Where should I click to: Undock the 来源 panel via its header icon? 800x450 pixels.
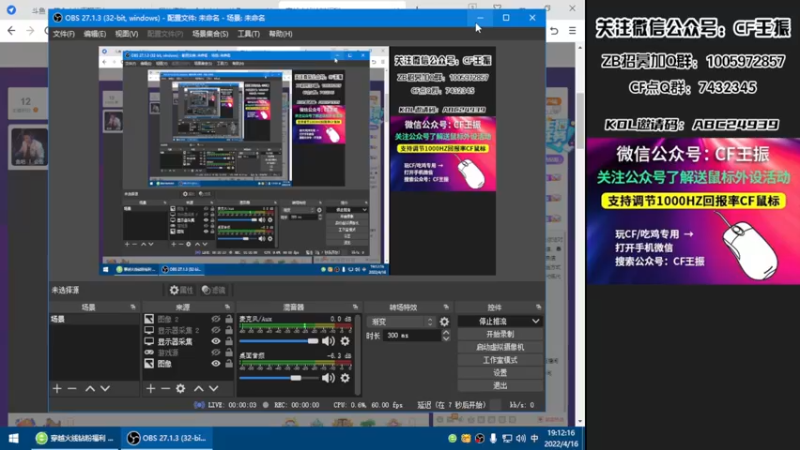click(x=228, y=307)
